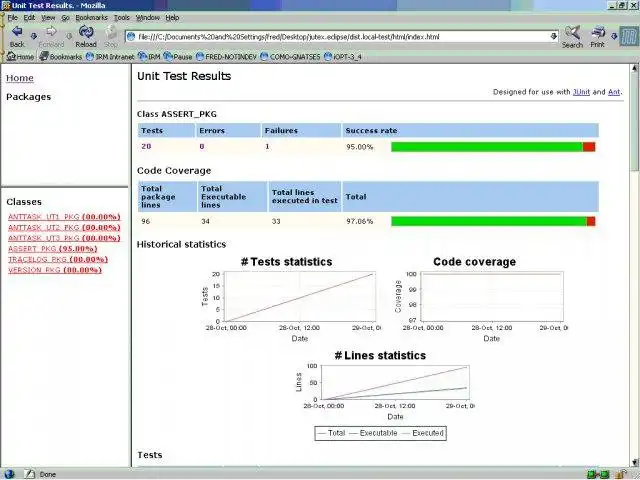The width and height of the screenshot is (640, 480).
Task: Open the Home bookmark icon in toolbar
Action: pos(20,56)
